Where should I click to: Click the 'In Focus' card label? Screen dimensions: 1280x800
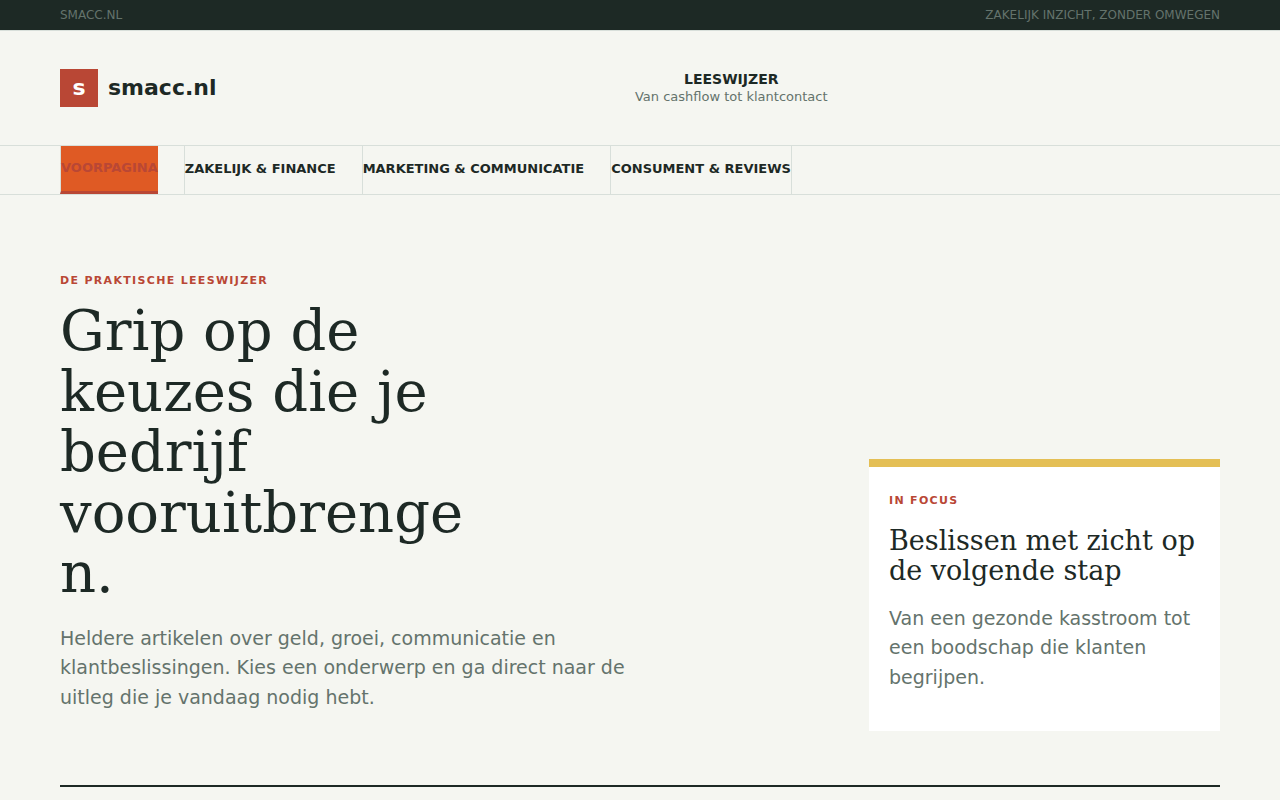click(923, 500)
